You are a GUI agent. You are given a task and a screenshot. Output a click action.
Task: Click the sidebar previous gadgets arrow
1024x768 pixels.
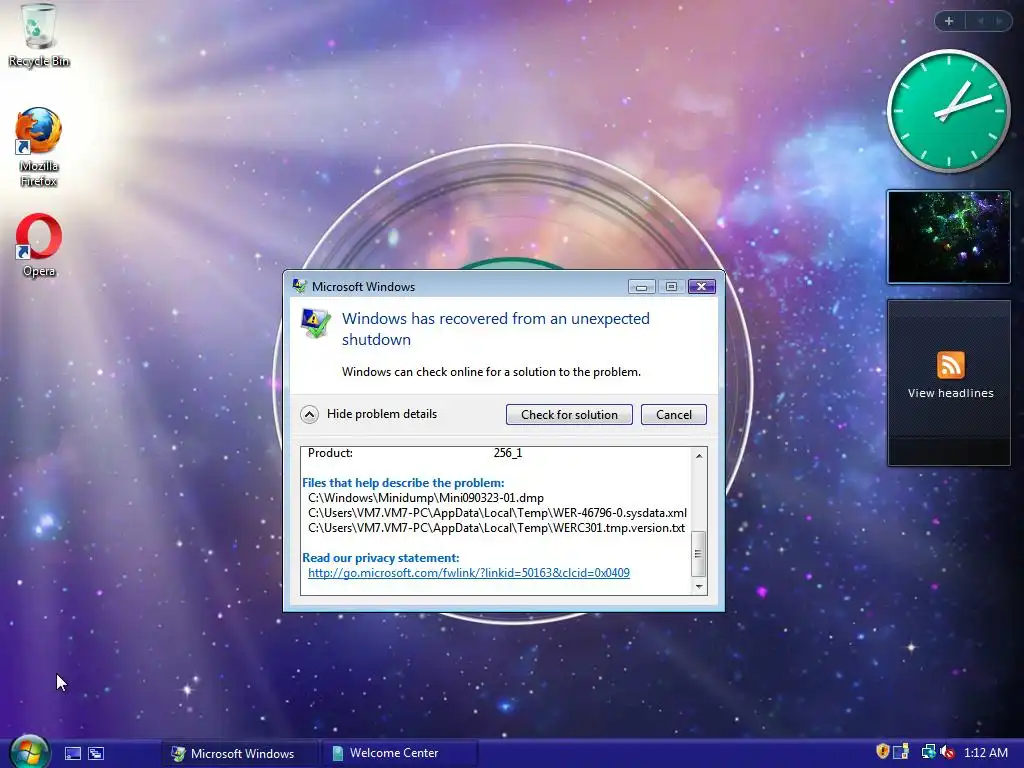pos(980,21)
